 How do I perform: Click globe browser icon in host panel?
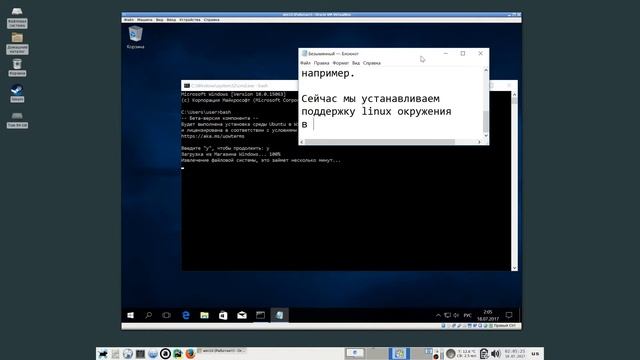pyautogui.click(x=128, y=353)
